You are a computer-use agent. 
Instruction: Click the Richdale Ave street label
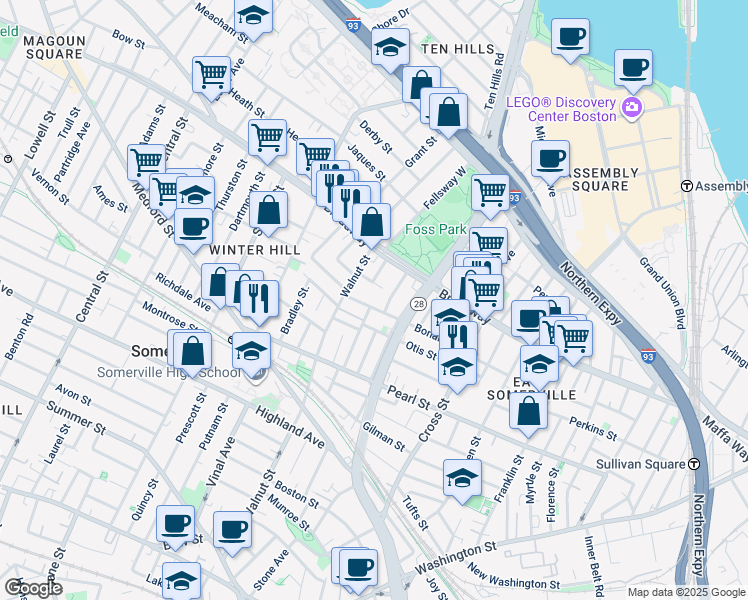point(183,292)
